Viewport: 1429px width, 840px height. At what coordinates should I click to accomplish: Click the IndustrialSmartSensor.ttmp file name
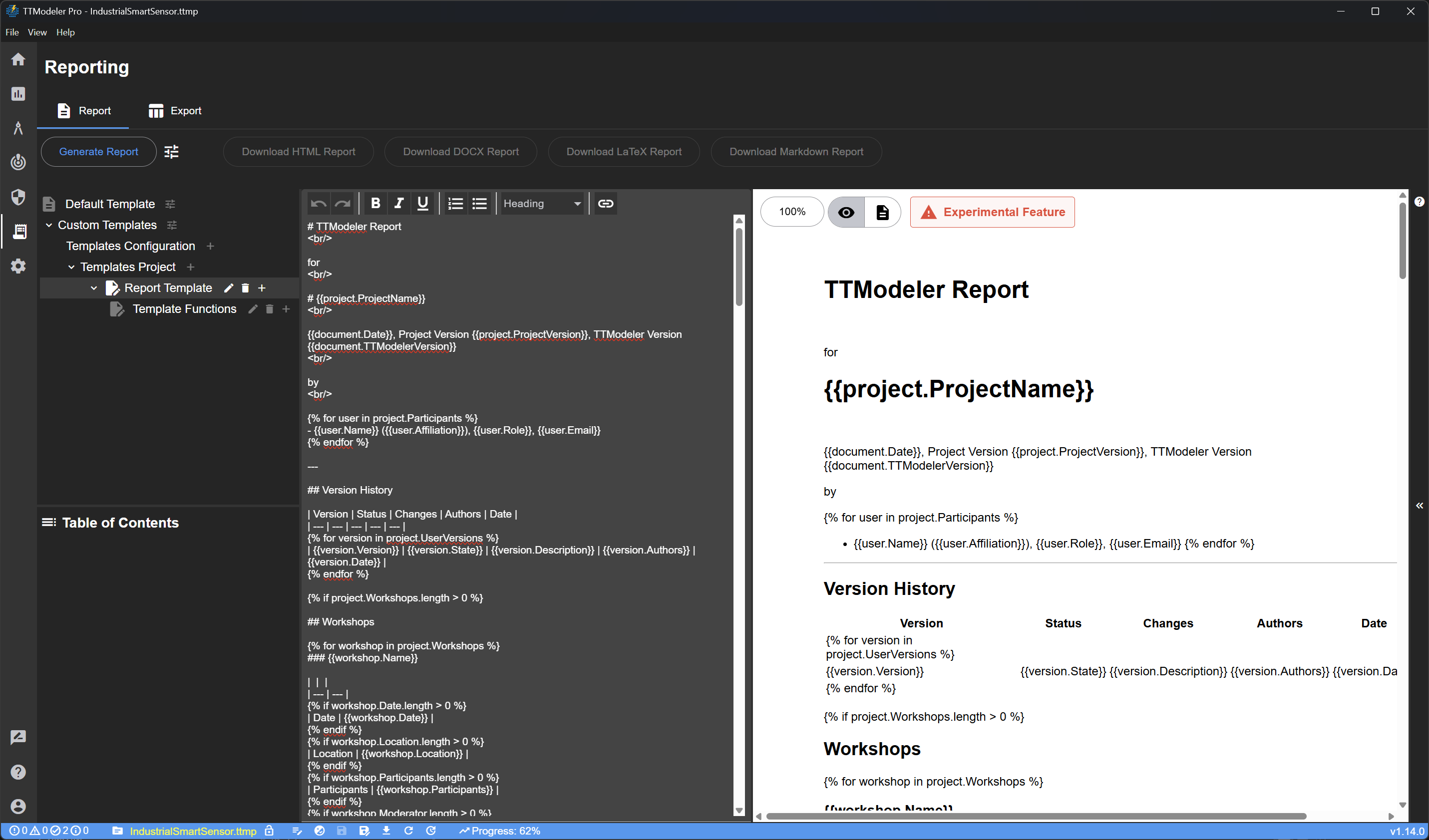point(193,831)
